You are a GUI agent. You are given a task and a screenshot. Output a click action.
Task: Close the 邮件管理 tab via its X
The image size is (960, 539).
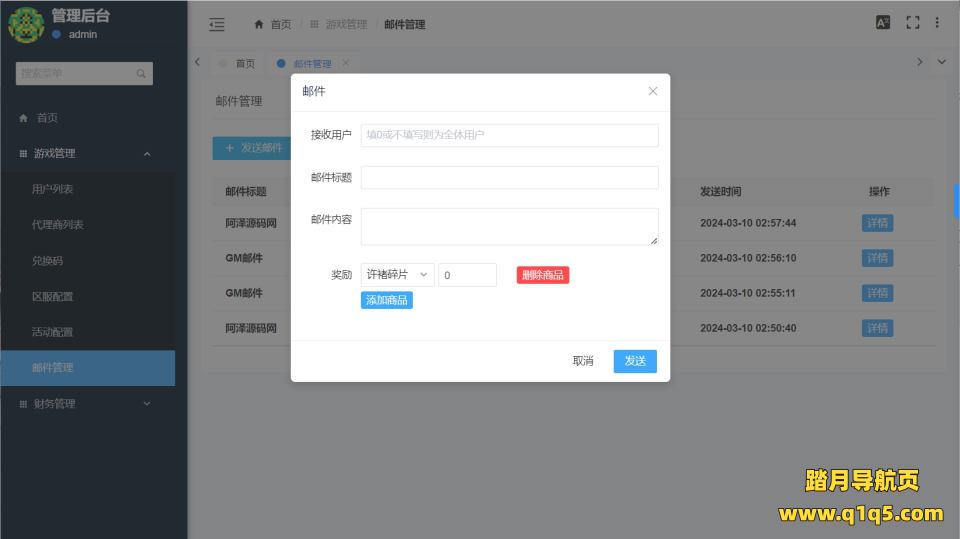[346, 63]
